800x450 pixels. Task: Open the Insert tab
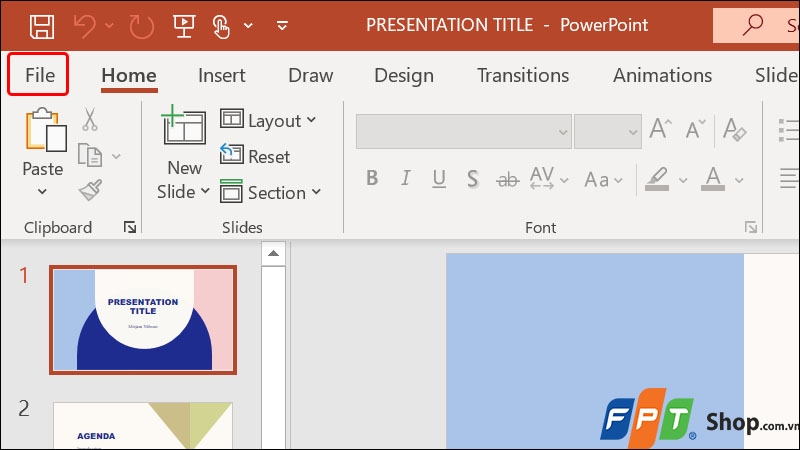click(x=221, y=76)
